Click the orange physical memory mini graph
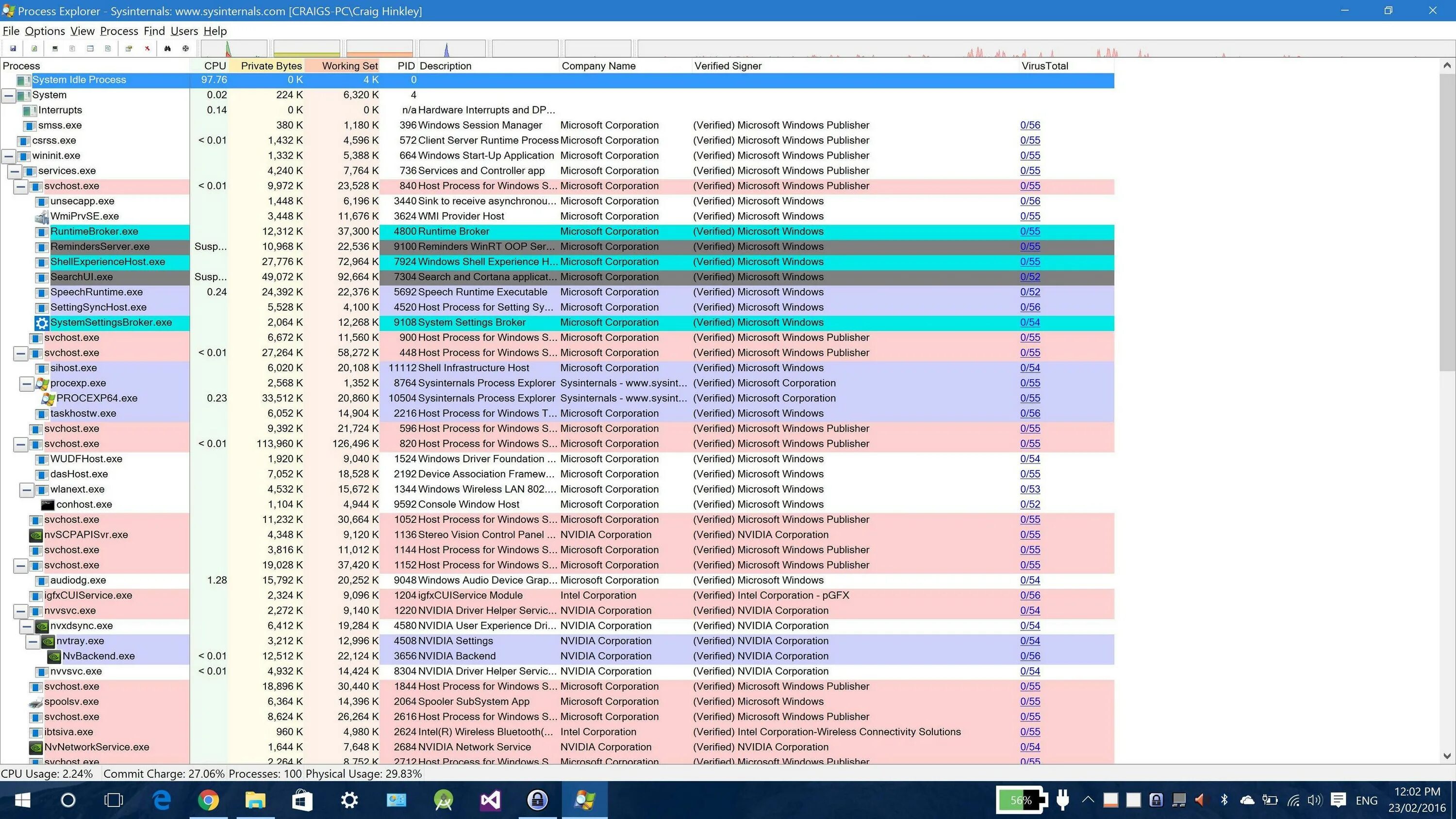Viewport: 1456px width, 819px height. click(379, 49)
